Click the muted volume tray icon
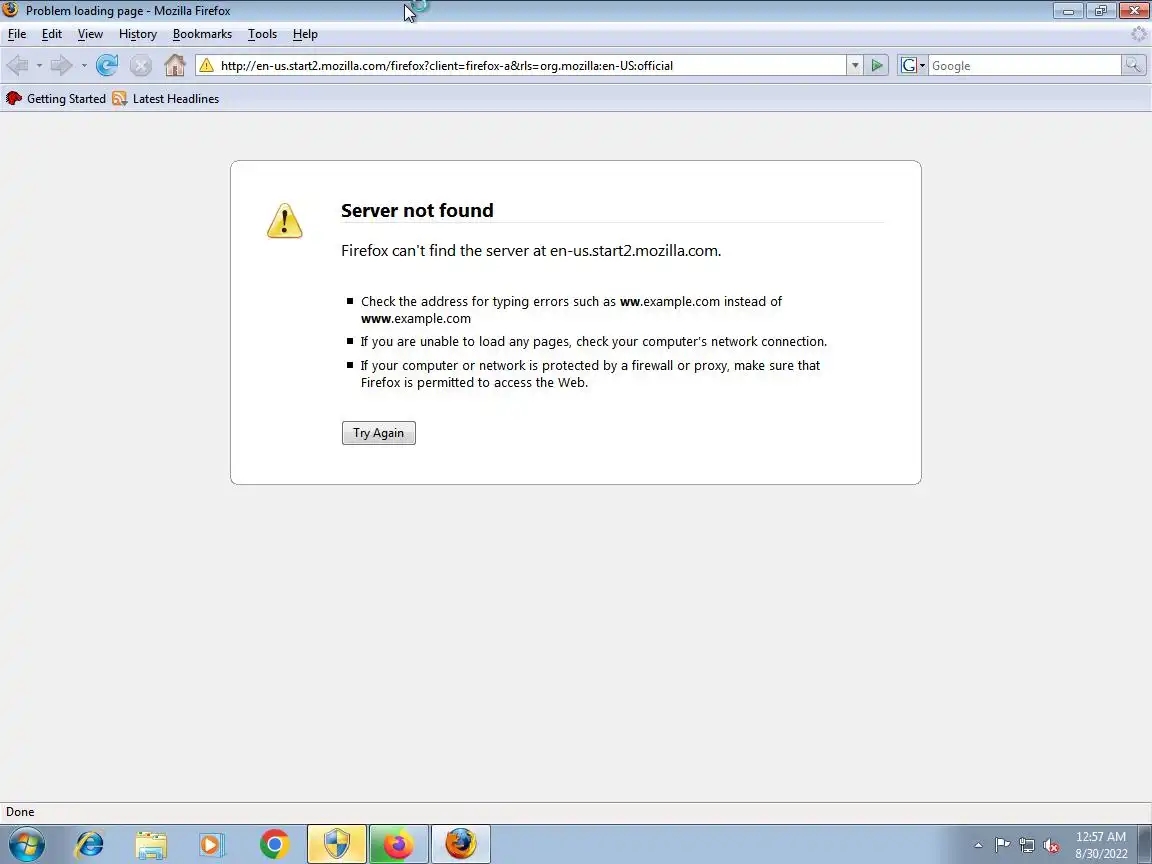This screenshot has width=1152, height=864. pos(1051,845)
